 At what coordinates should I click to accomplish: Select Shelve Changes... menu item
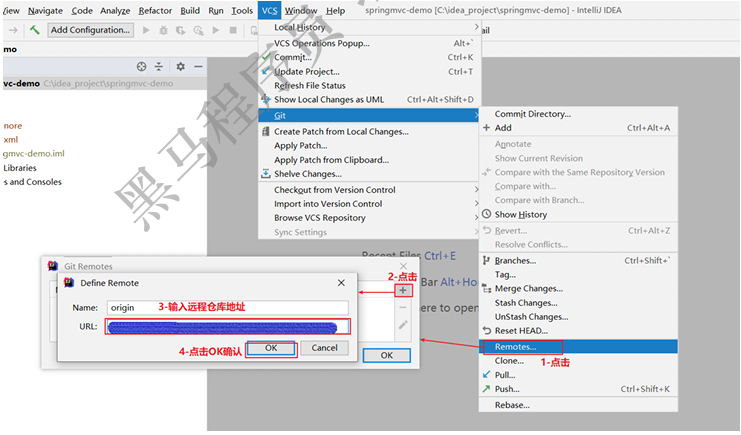[369, 174]
